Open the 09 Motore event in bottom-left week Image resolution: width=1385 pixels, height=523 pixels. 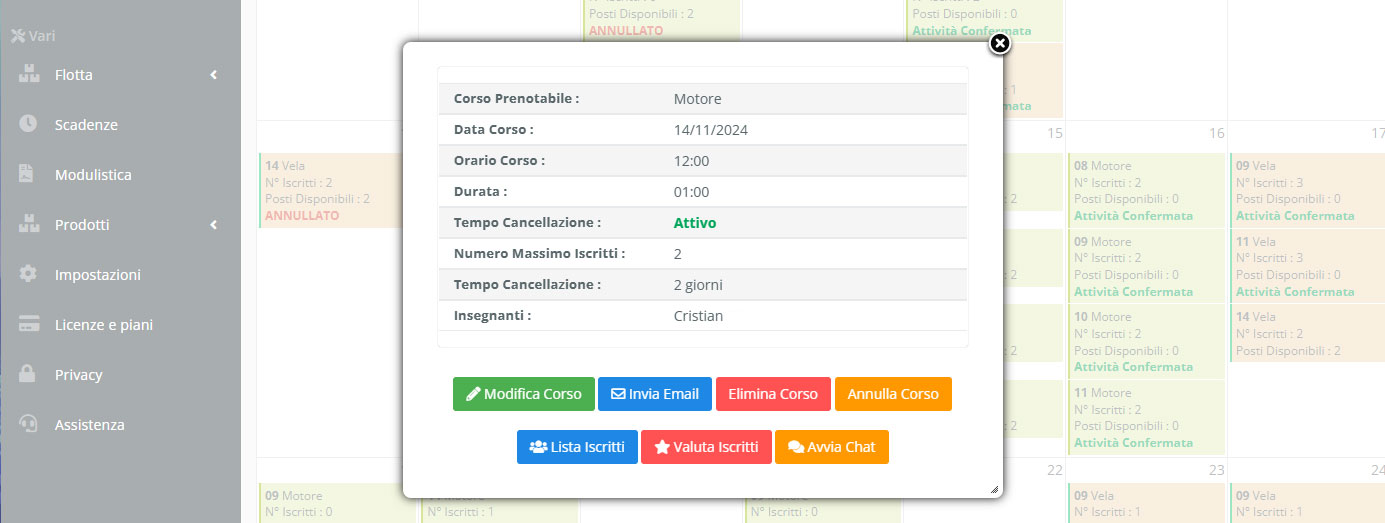tap(336, 503)
